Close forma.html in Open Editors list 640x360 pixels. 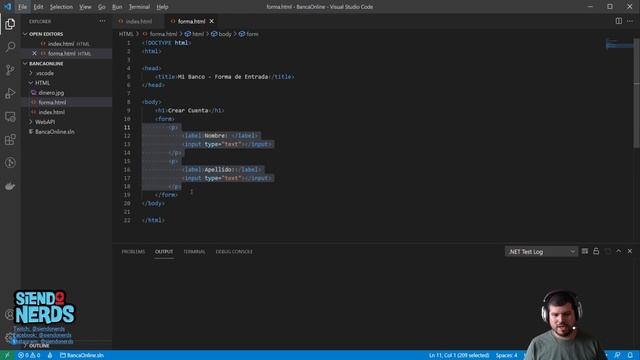coord(34,53)
